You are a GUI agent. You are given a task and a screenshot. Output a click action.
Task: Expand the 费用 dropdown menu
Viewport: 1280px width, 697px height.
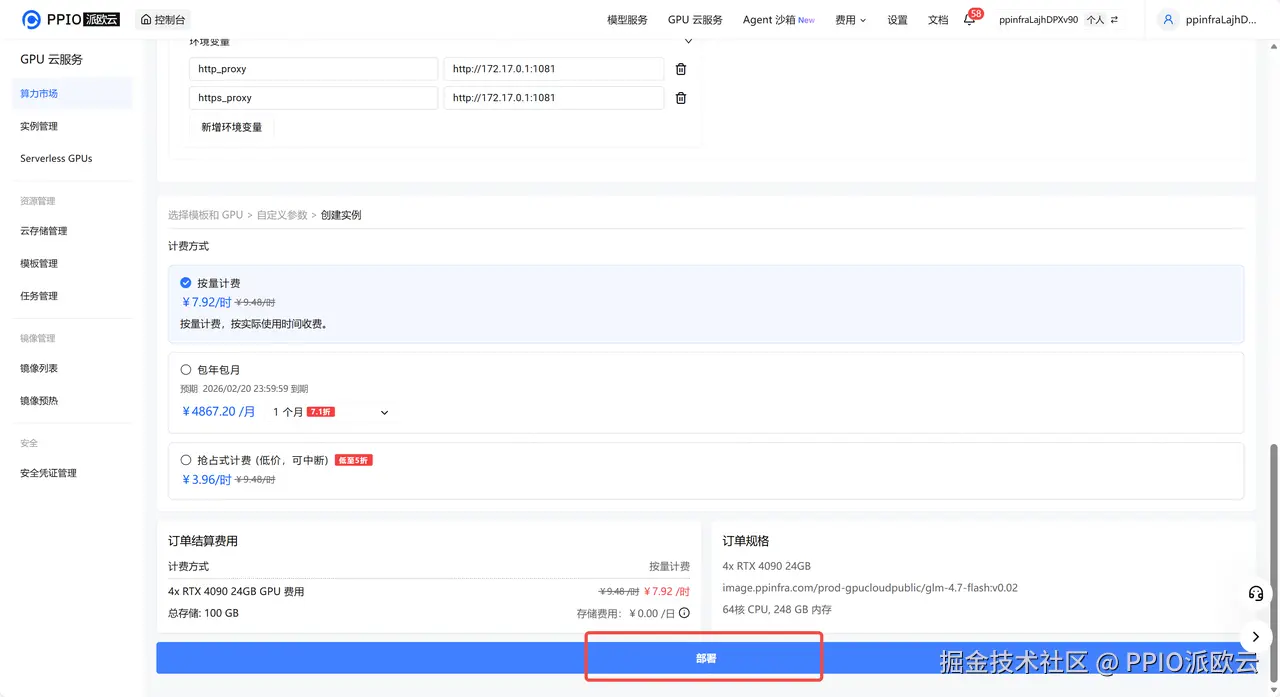pyautogui.click(x=850, y=20)
